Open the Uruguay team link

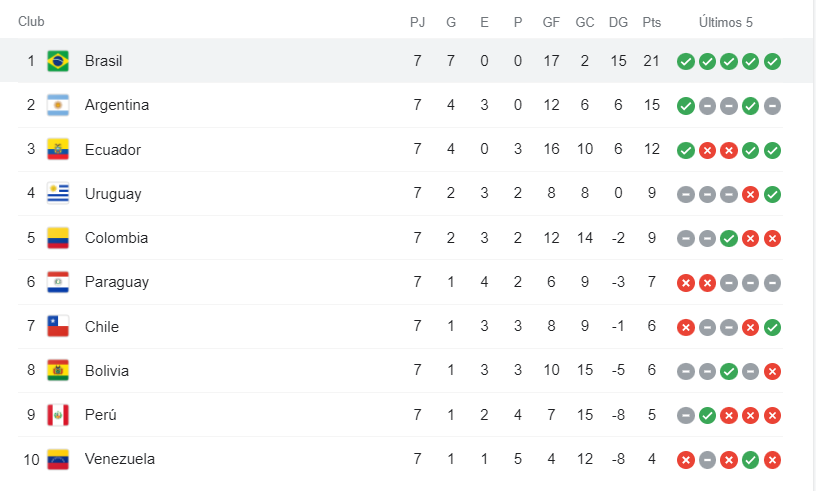coord(113,194)
